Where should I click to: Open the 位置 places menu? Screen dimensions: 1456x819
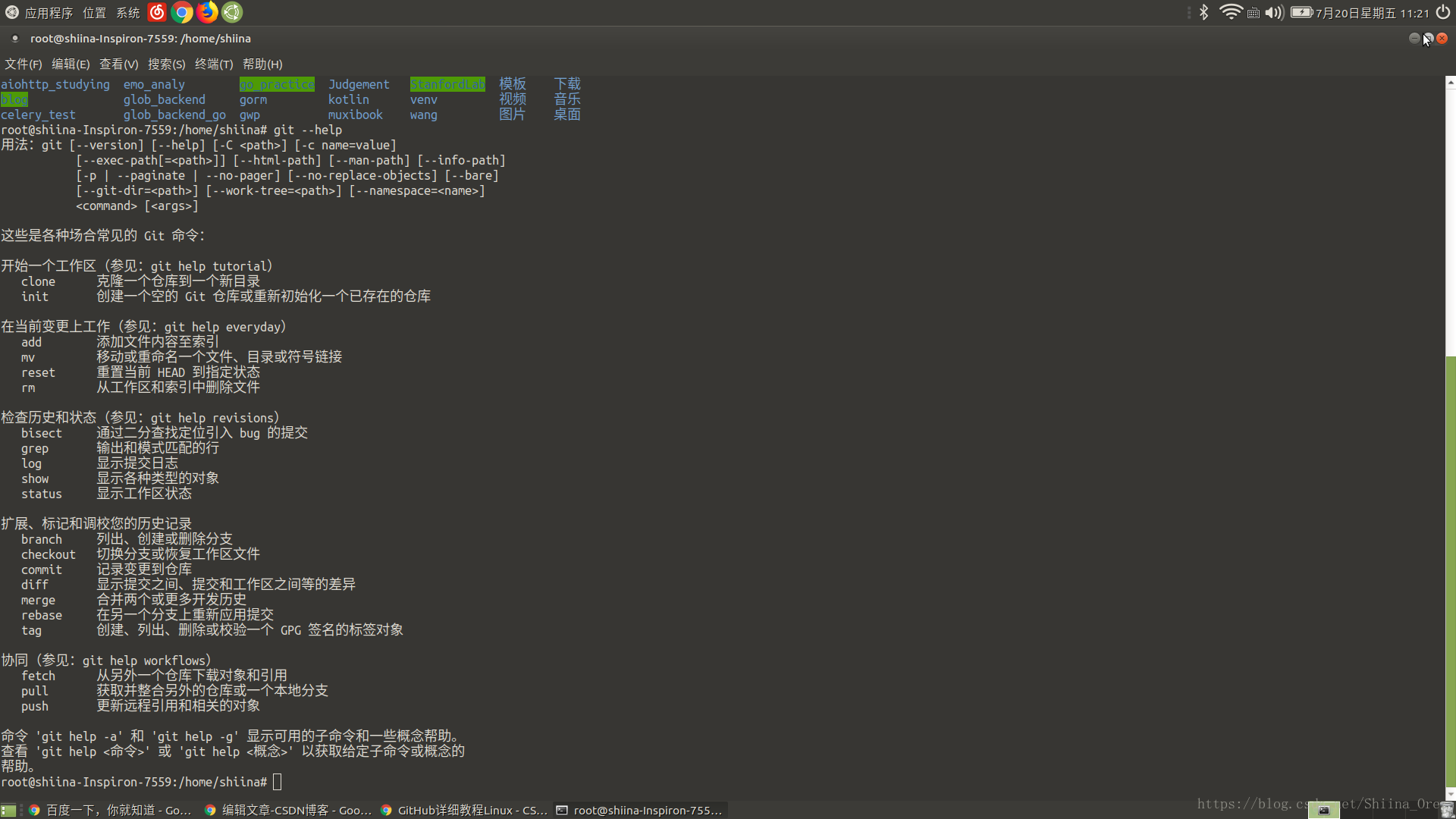pos(94,13)
